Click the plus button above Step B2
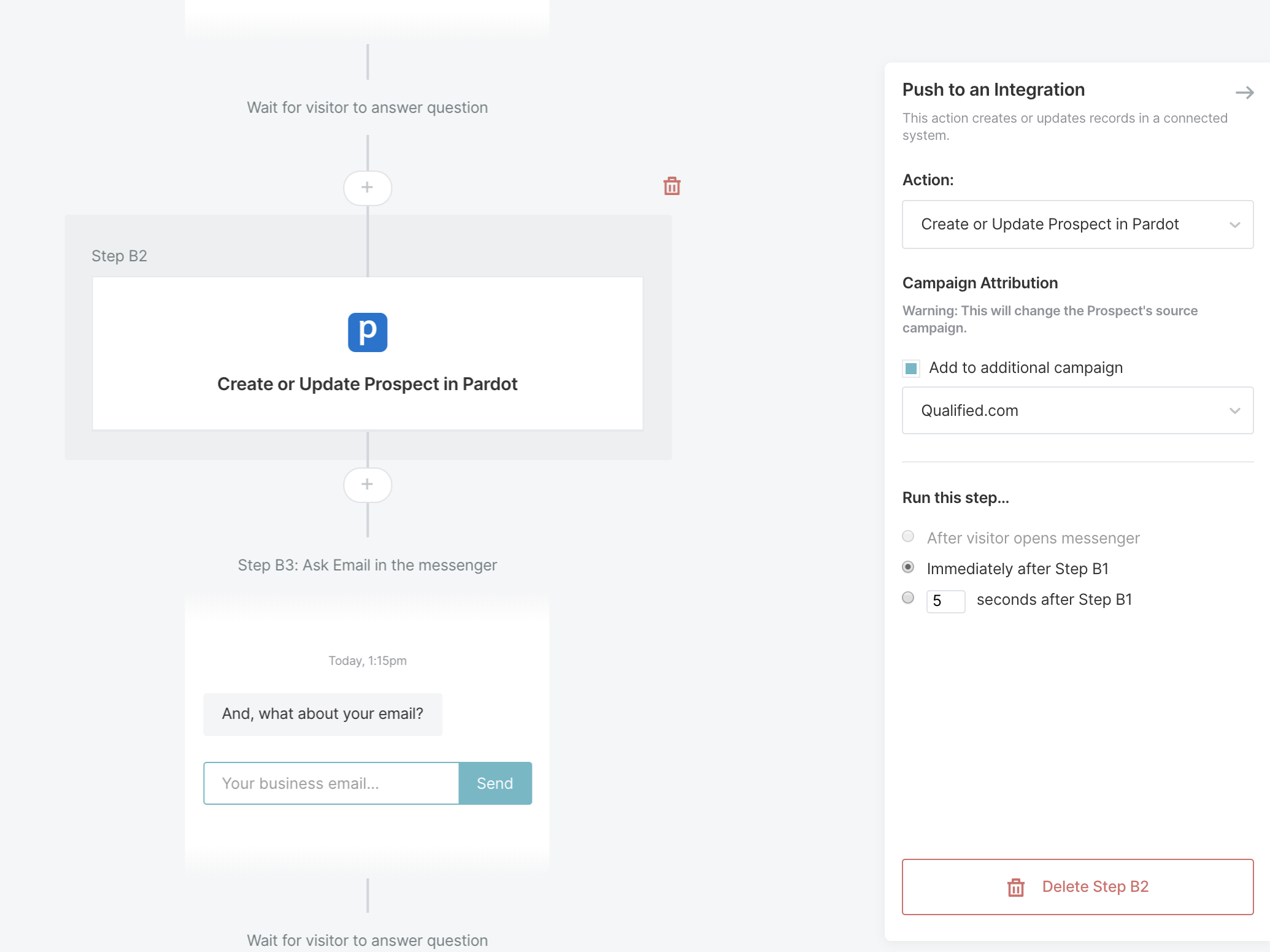 (368, 188)
